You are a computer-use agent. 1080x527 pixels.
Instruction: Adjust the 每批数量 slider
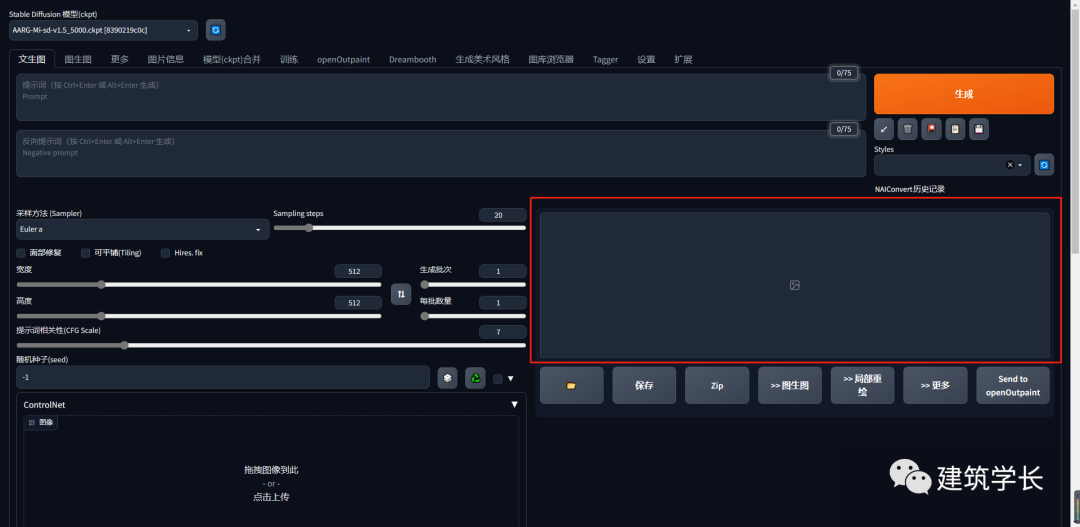point(473,316)
